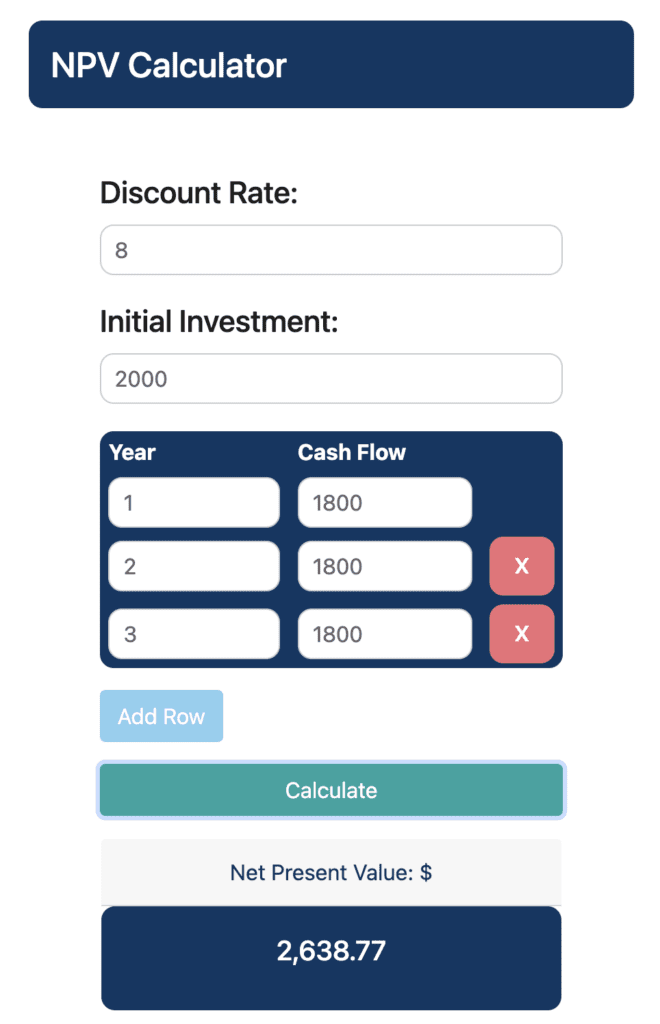This screenshot has width=660, height=1024.
Task: Click the Net Present Value label
Action: pos(331,872)
